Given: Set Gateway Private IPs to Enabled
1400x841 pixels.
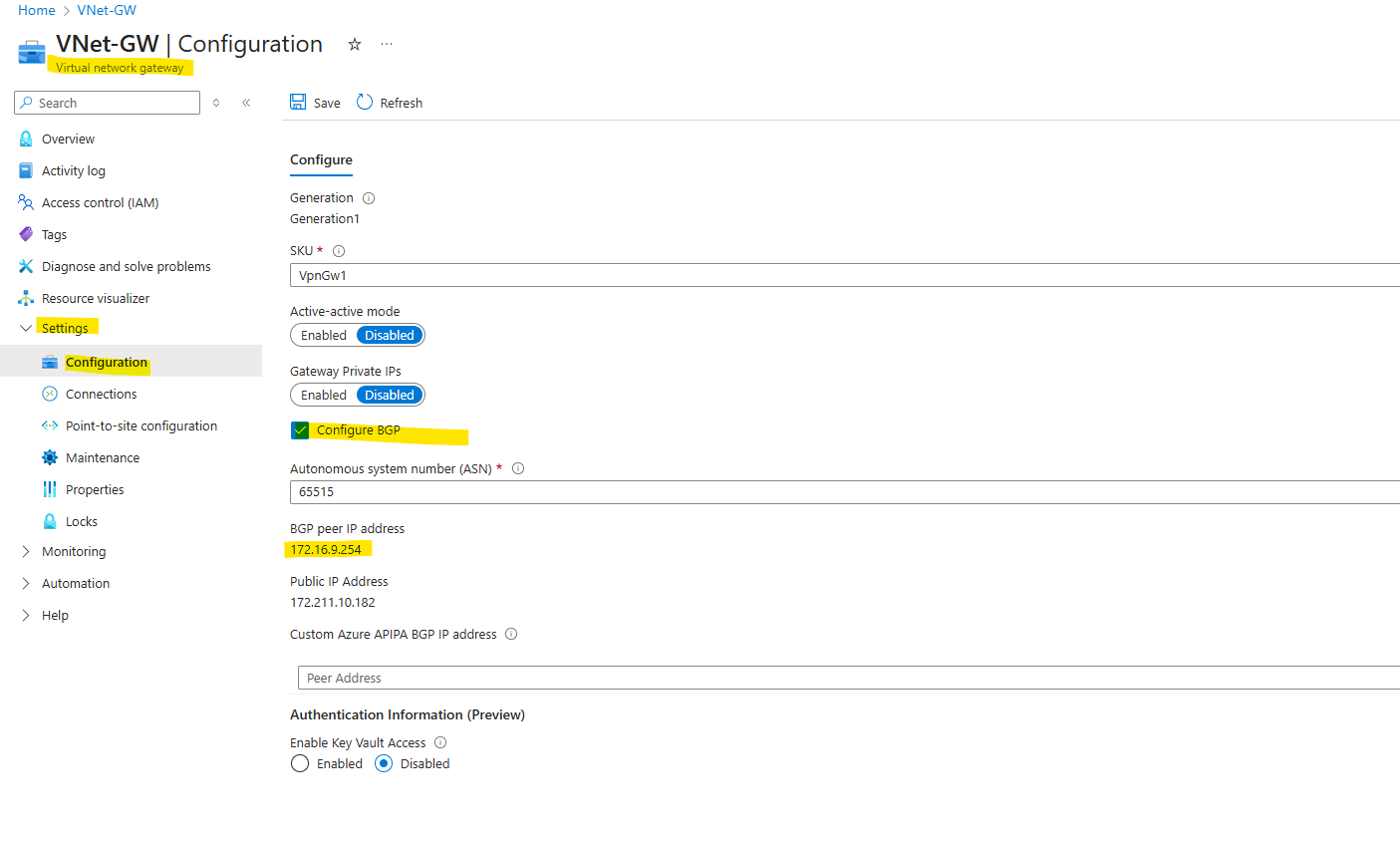Looking at the screenshot, I should (324, 395).
